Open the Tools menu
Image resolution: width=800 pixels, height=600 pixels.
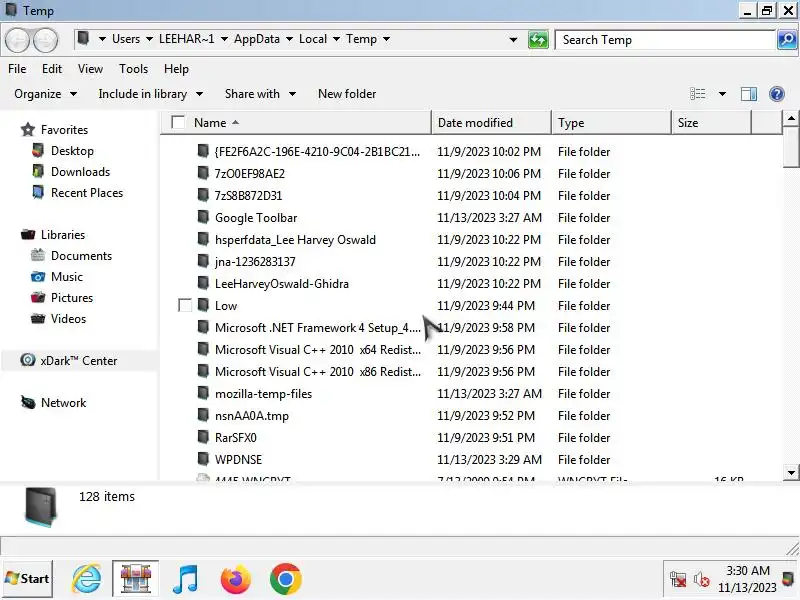[x=133, y=69]
